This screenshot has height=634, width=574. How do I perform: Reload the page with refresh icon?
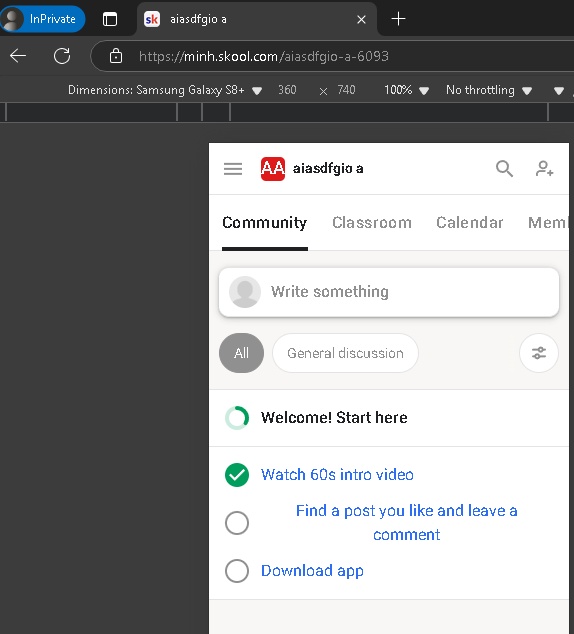pyautogui.click(x=62, y=56)
